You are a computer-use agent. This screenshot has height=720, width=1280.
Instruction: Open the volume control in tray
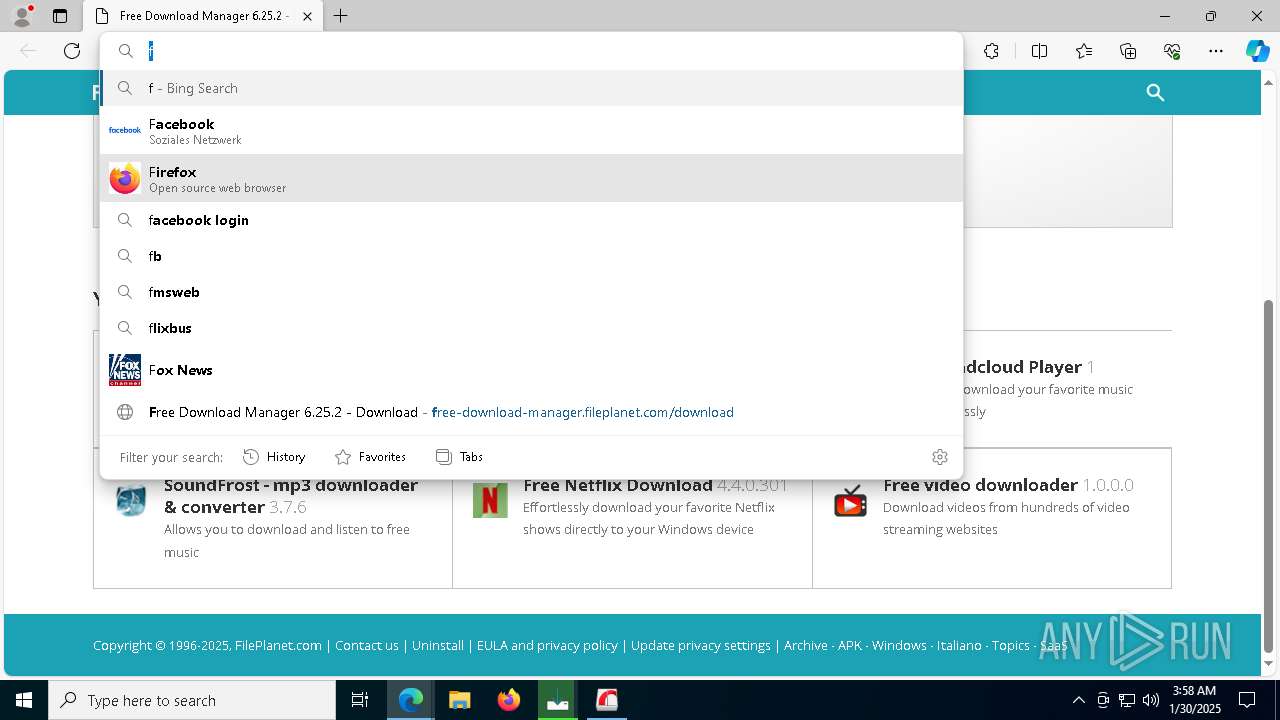point(1150,700)
